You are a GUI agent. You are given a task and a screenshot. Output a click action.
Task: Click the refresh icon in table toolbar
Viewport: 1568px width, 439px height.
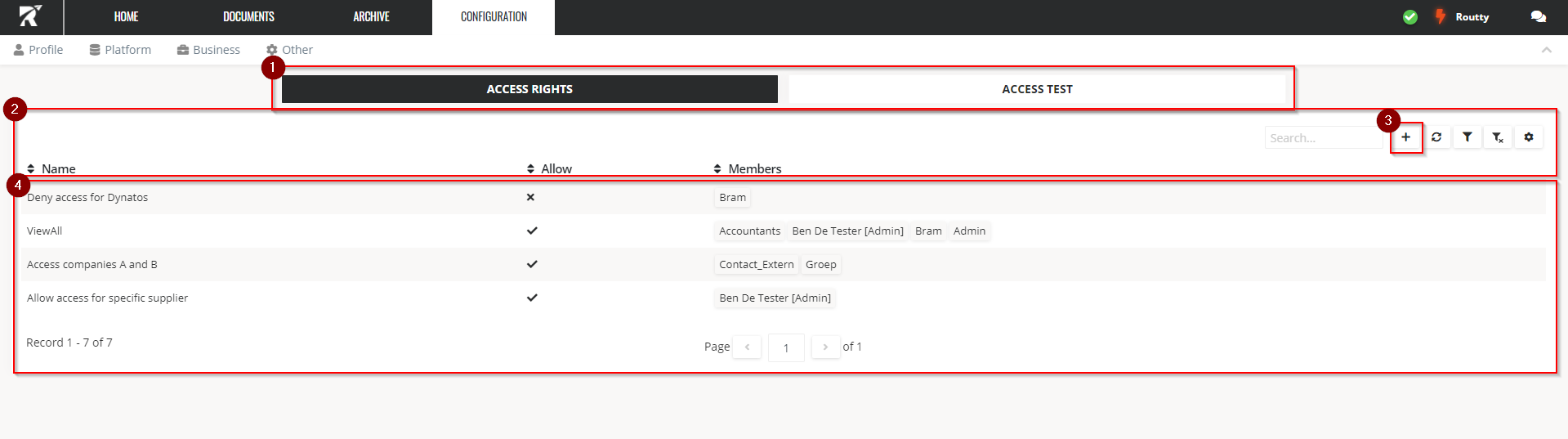[1436, 137]
